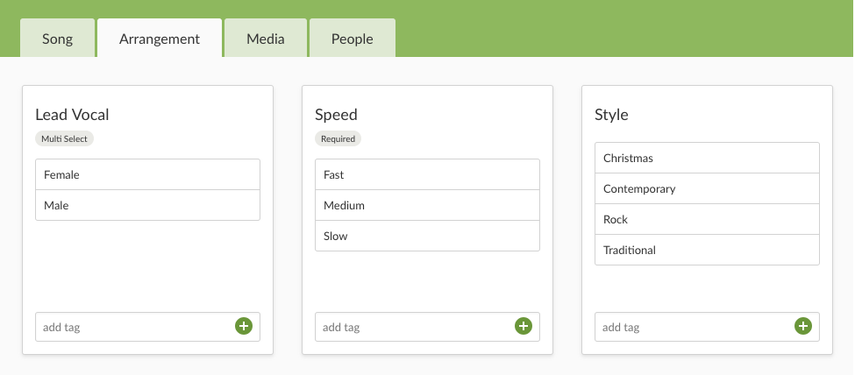855x375 pixels.
Task: Focus the add tag field under Style
Action: [707, 327]
